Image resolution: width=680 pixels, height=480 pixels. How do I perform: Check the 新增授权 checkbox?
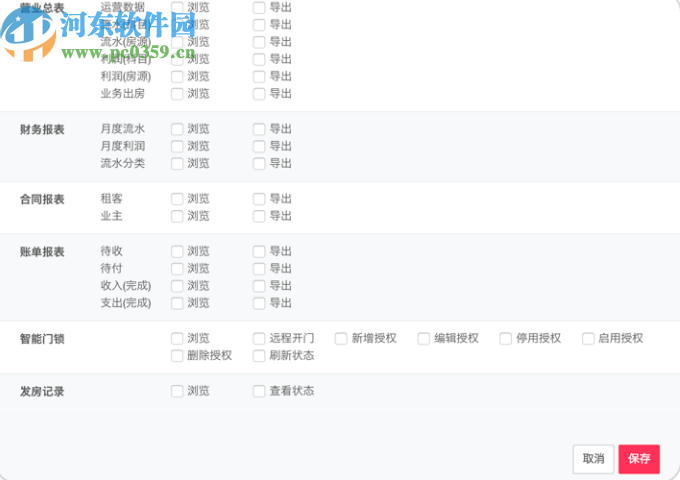click(x=341, y=339)
